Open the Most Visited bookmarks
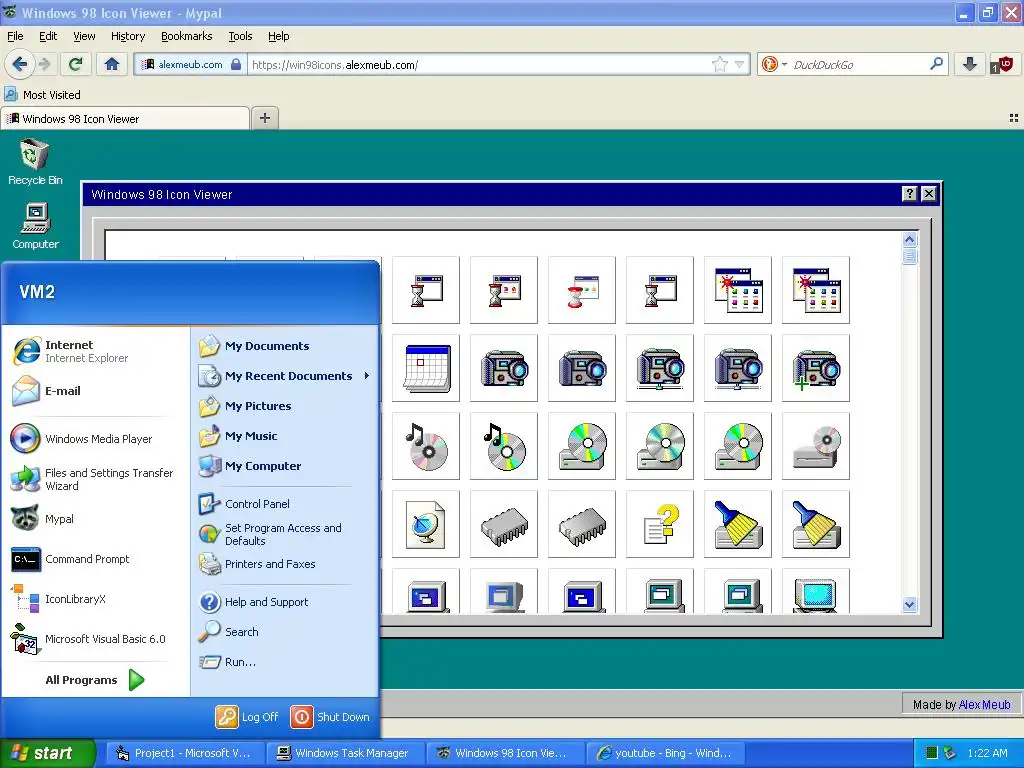 42,95
